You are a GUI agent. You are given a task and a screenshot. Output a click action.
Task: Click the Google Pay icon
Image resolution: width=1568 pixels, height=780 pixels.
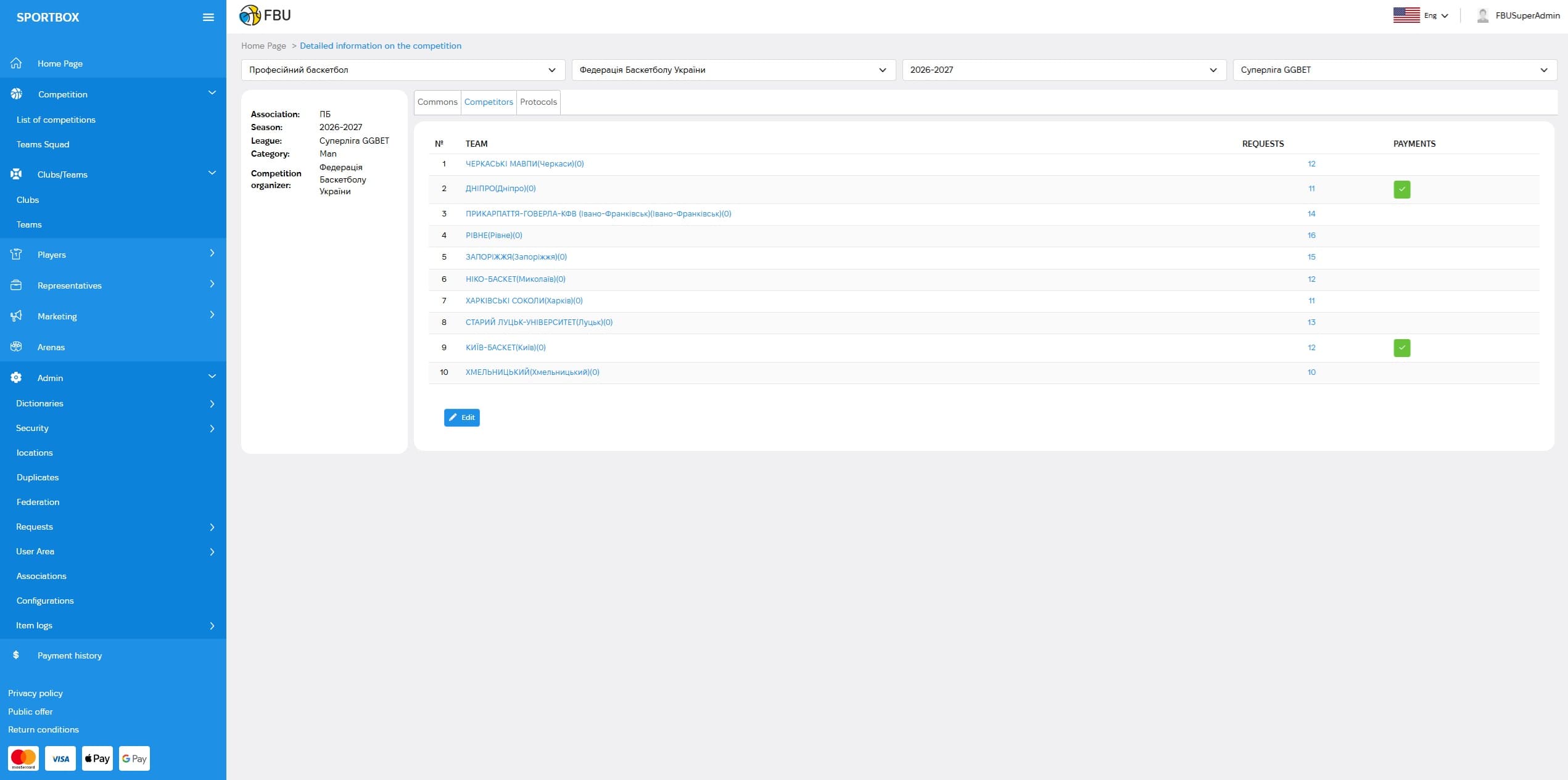point(134,758)
